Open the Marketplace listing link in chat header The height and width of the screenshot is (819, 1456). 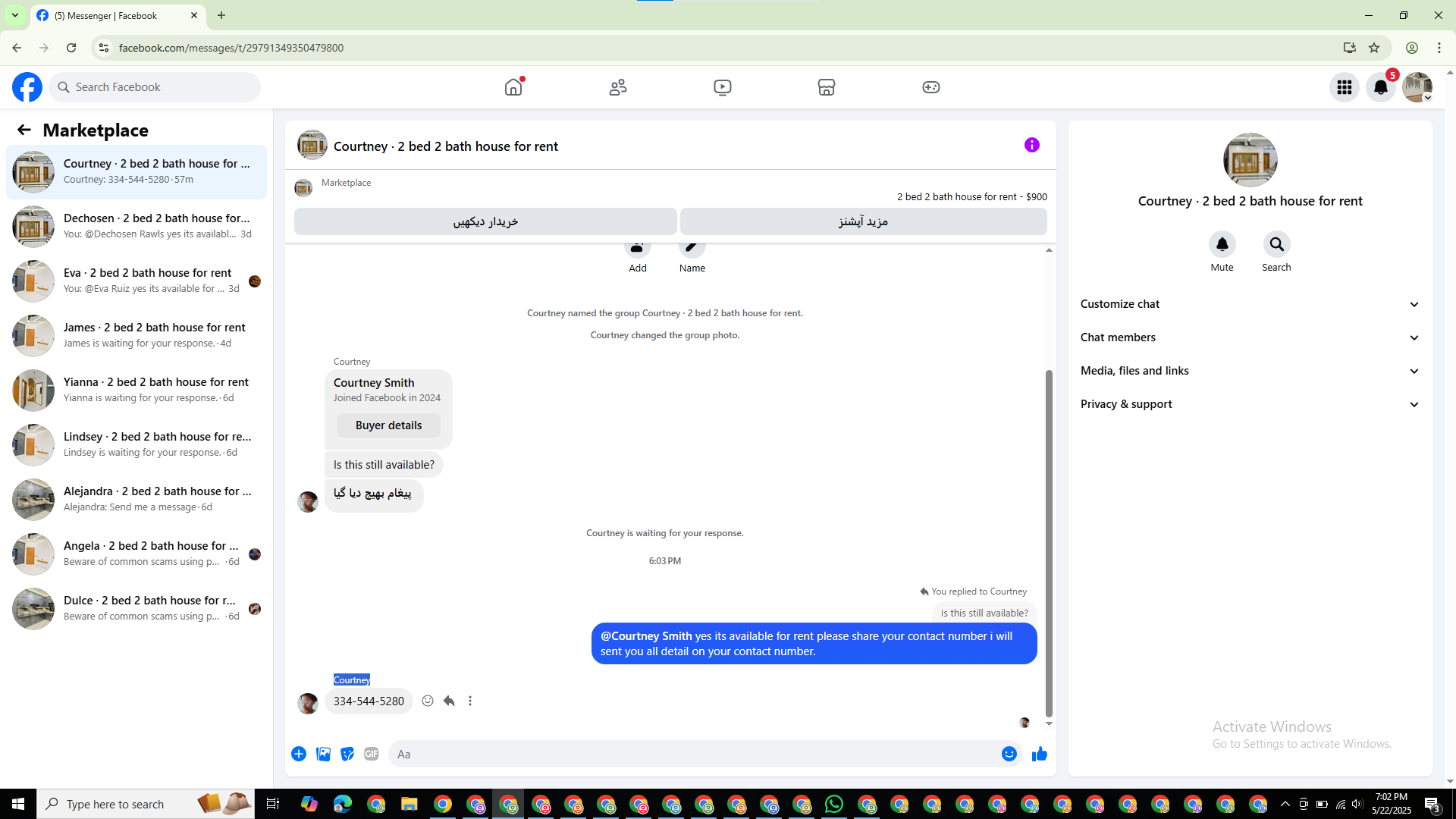pos(971,196)
